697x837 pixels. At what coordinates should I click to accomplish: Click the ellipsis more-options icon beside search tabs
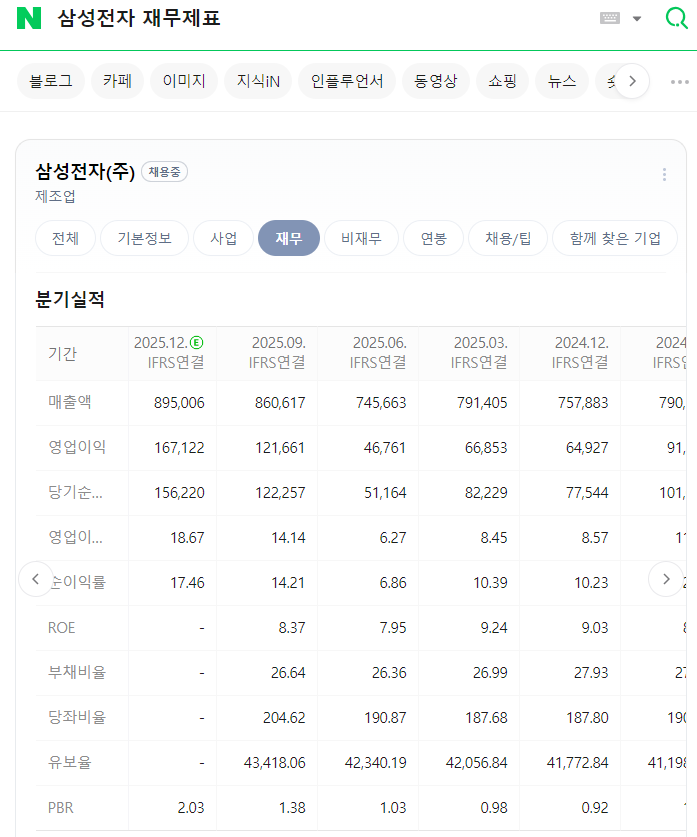[x=681, y=81]
